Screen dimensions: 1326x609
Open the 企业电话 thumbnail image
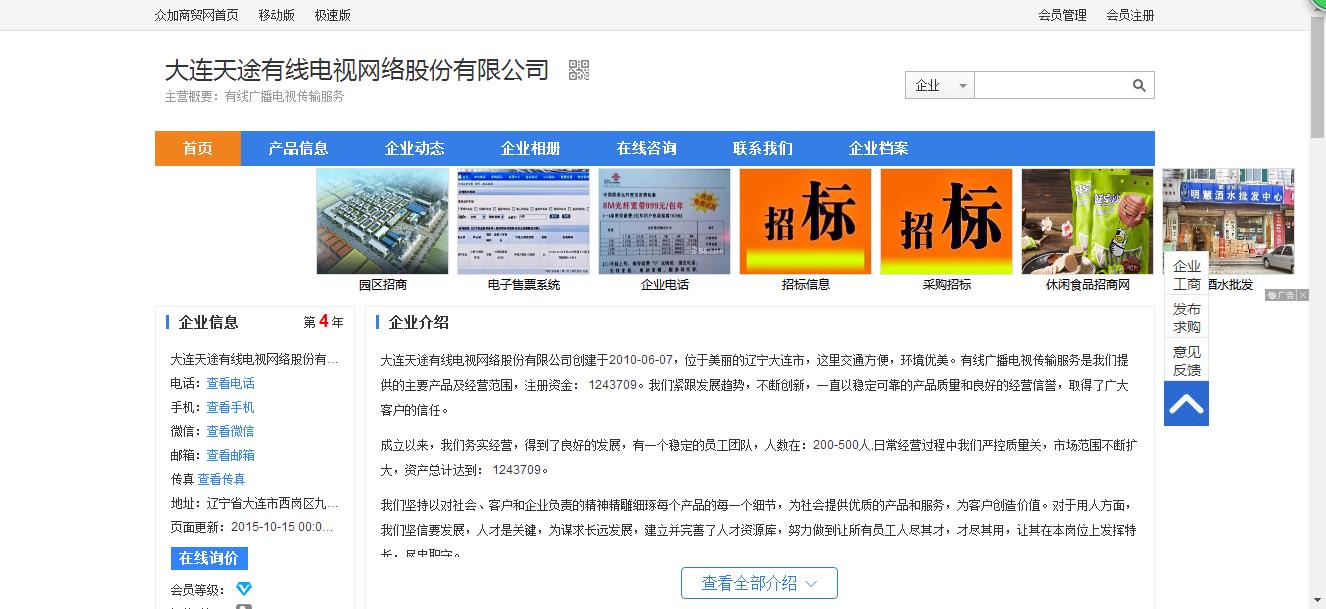click(x=664, y=221)
